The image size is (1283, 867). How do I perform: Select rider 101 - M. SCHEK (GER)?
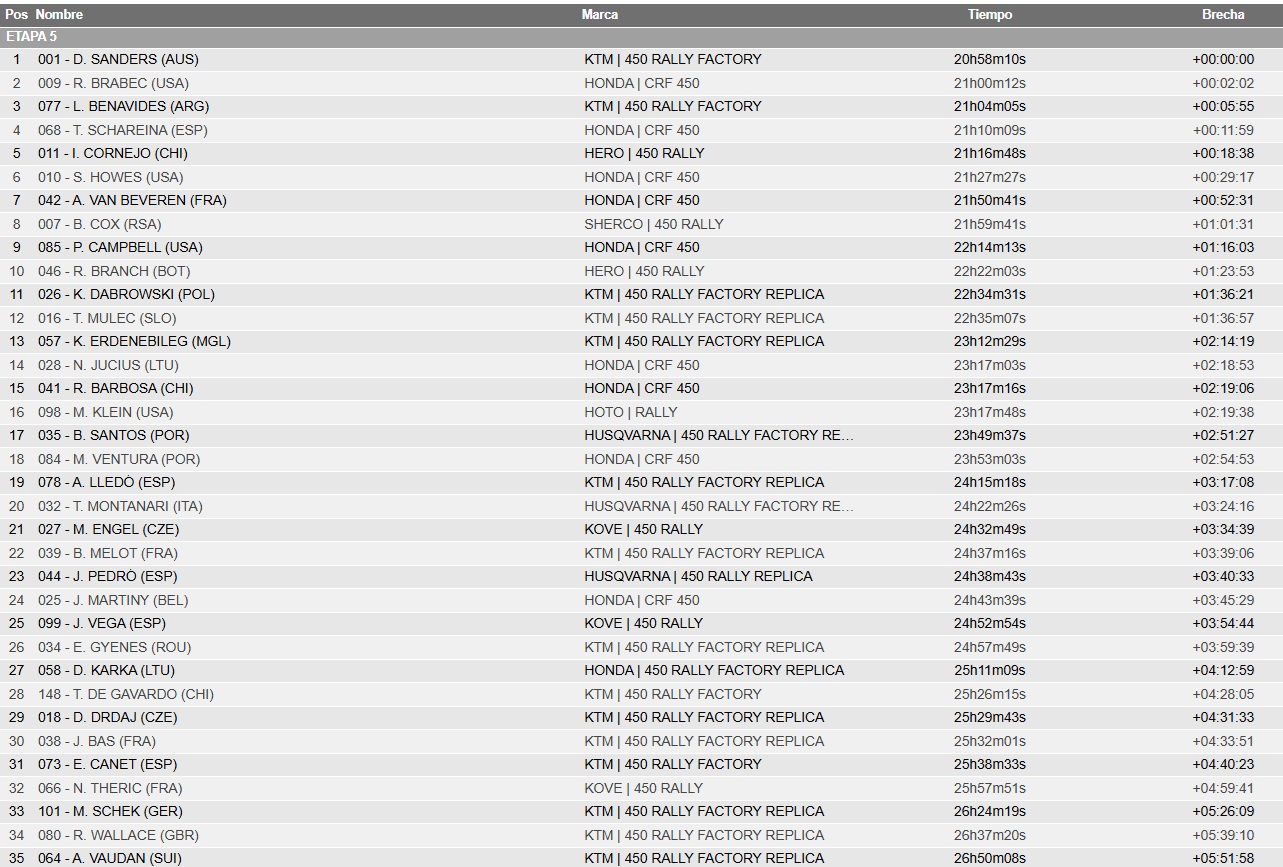(110, 811)
